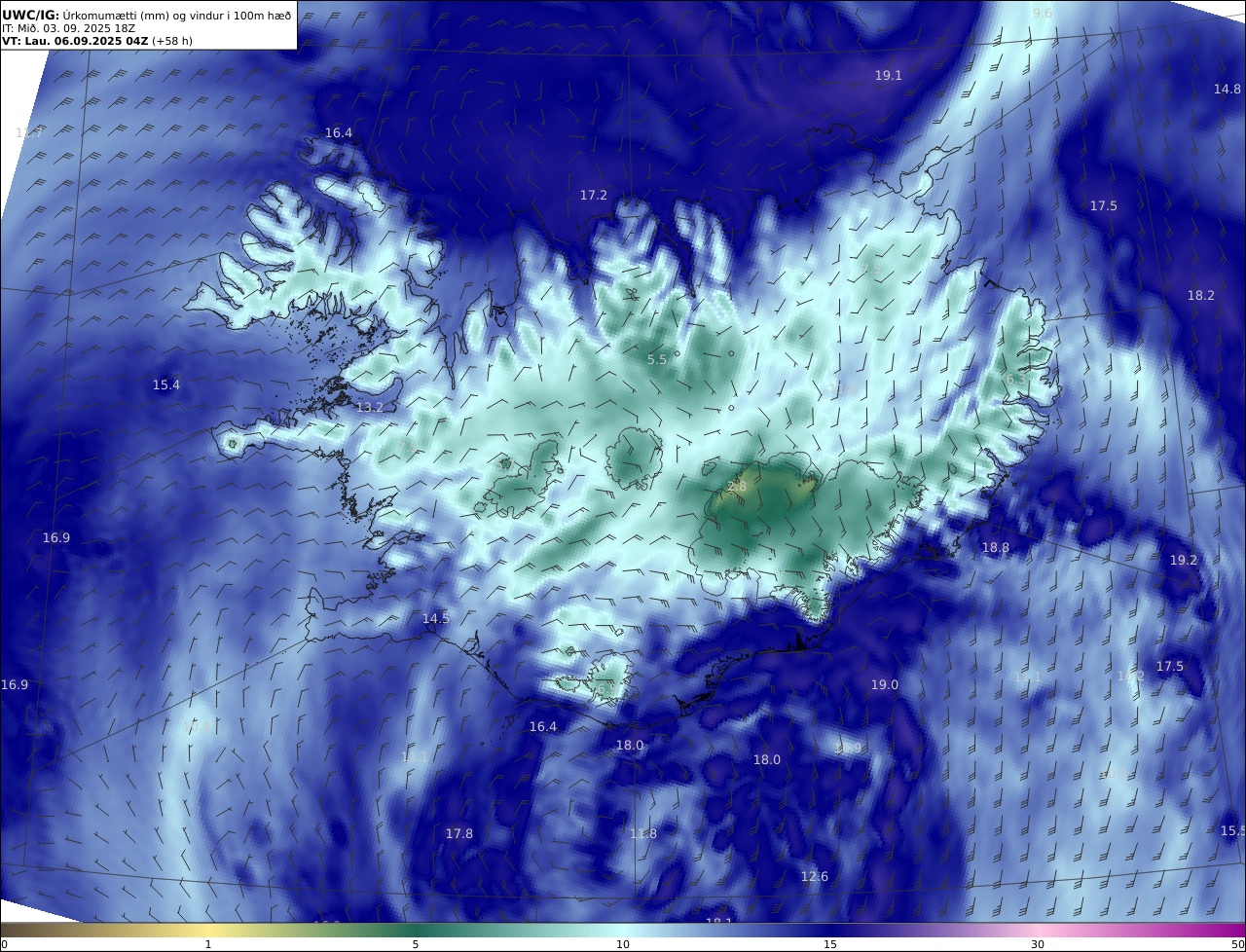Click the map value "5.5" over north Iceland
1246x952 pixels.
(657, 359)
